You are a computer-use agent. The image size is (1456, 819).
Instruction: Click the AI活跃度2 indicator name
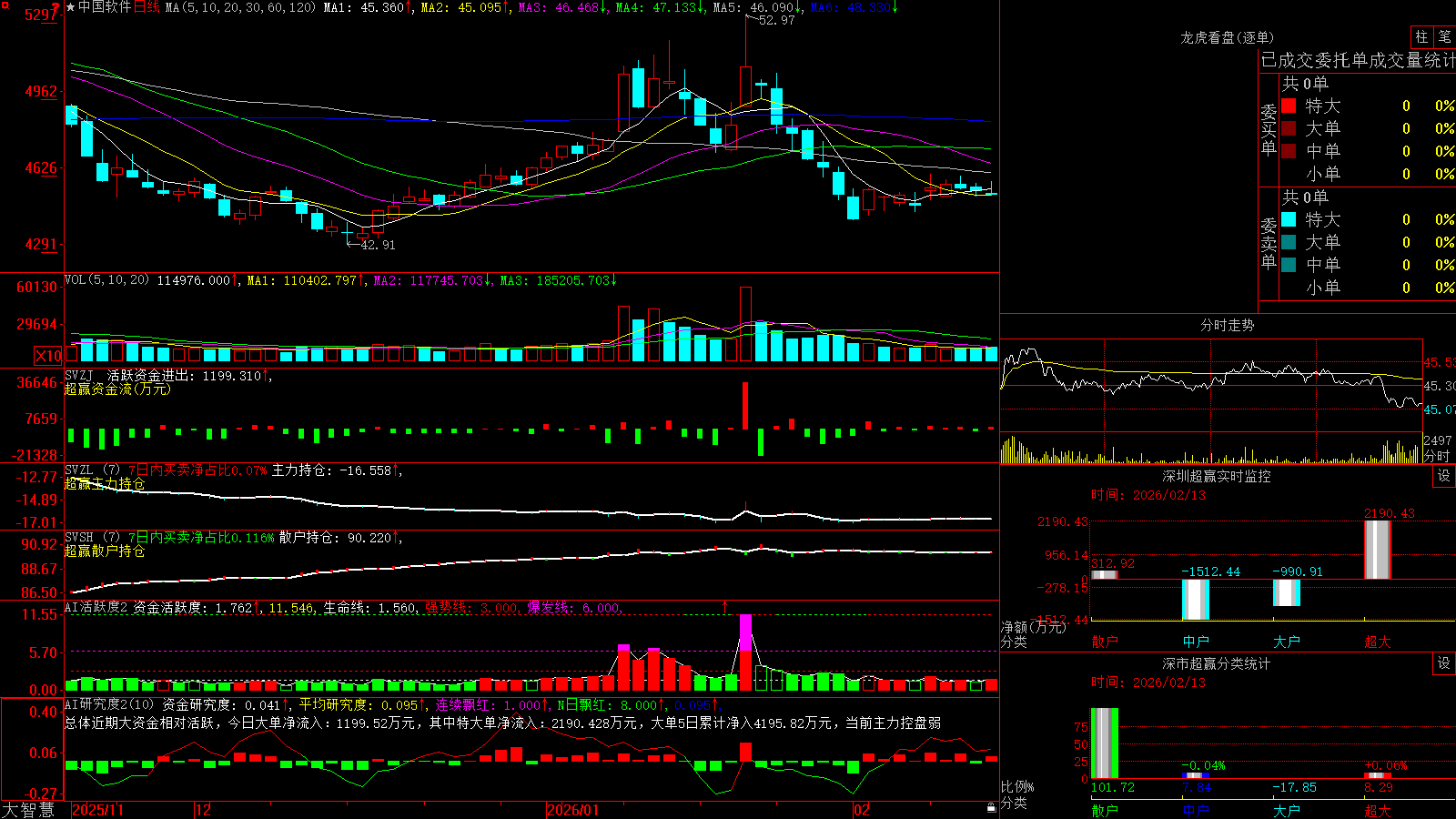(x=96, y=608)
